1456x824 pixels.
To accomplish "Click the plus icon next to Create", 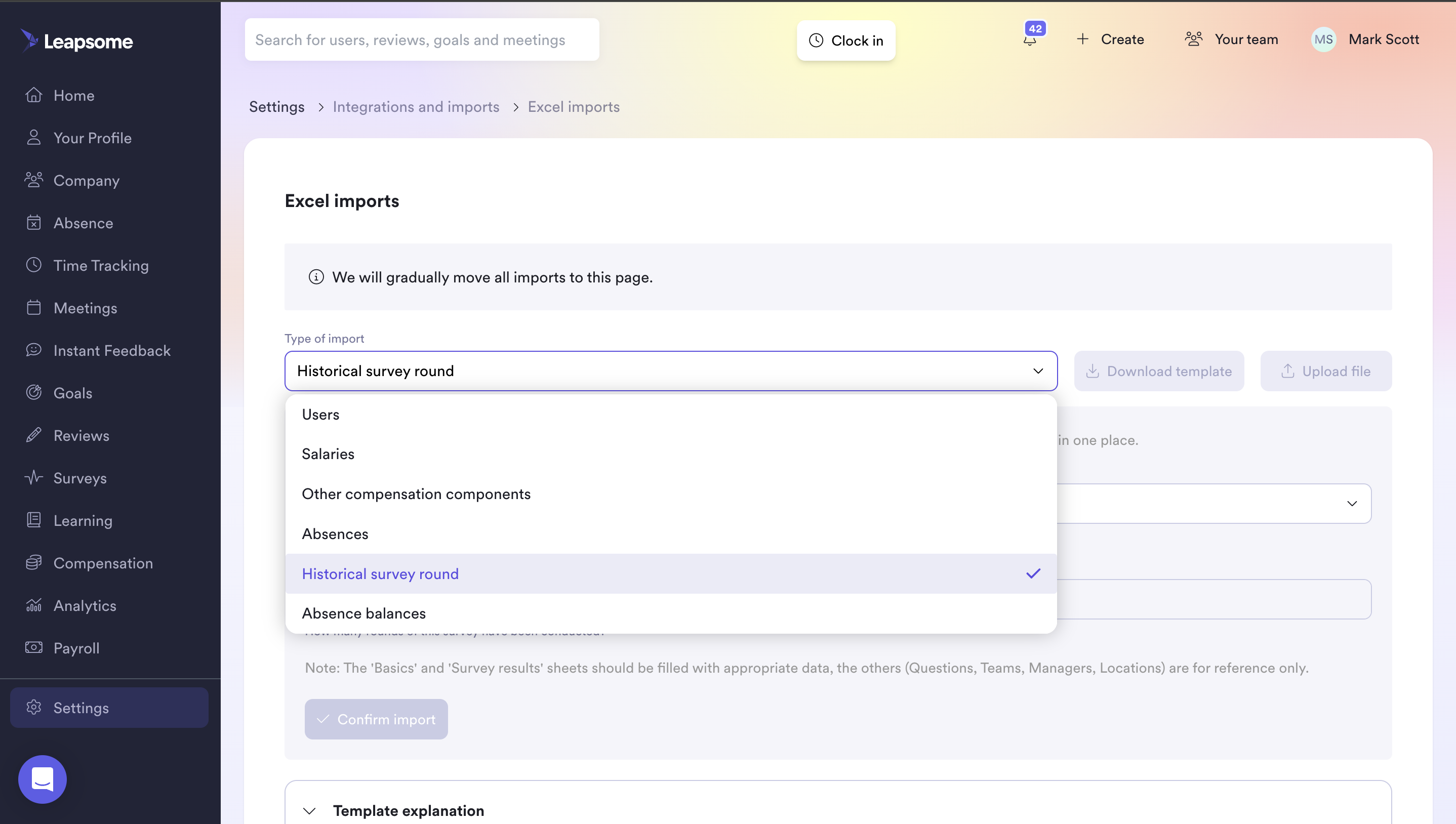I will tap(1082, 39).
